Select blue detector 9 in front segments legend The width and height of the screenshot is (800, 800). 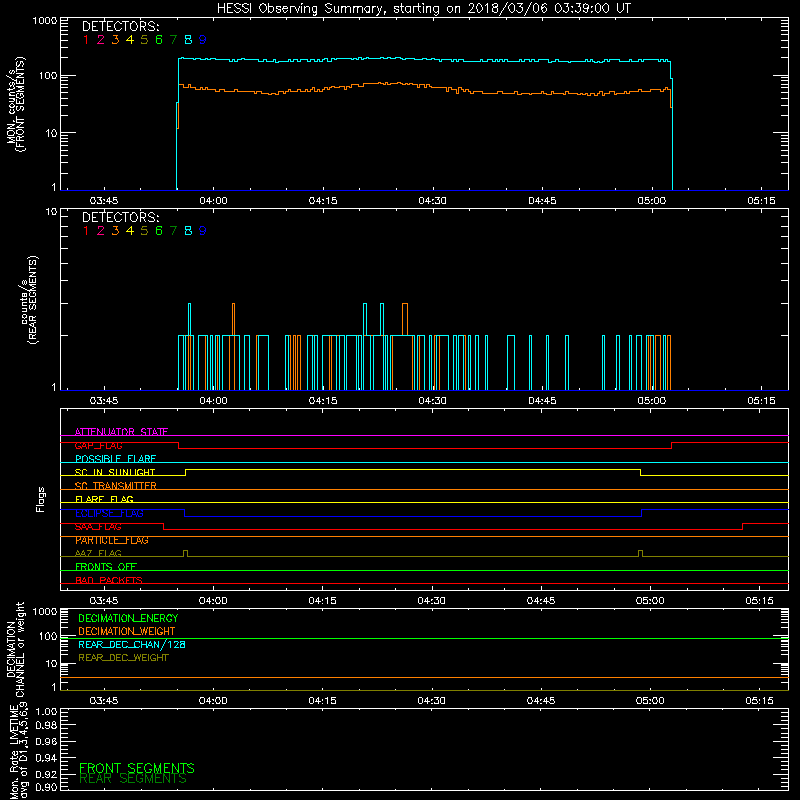[203, 40]
